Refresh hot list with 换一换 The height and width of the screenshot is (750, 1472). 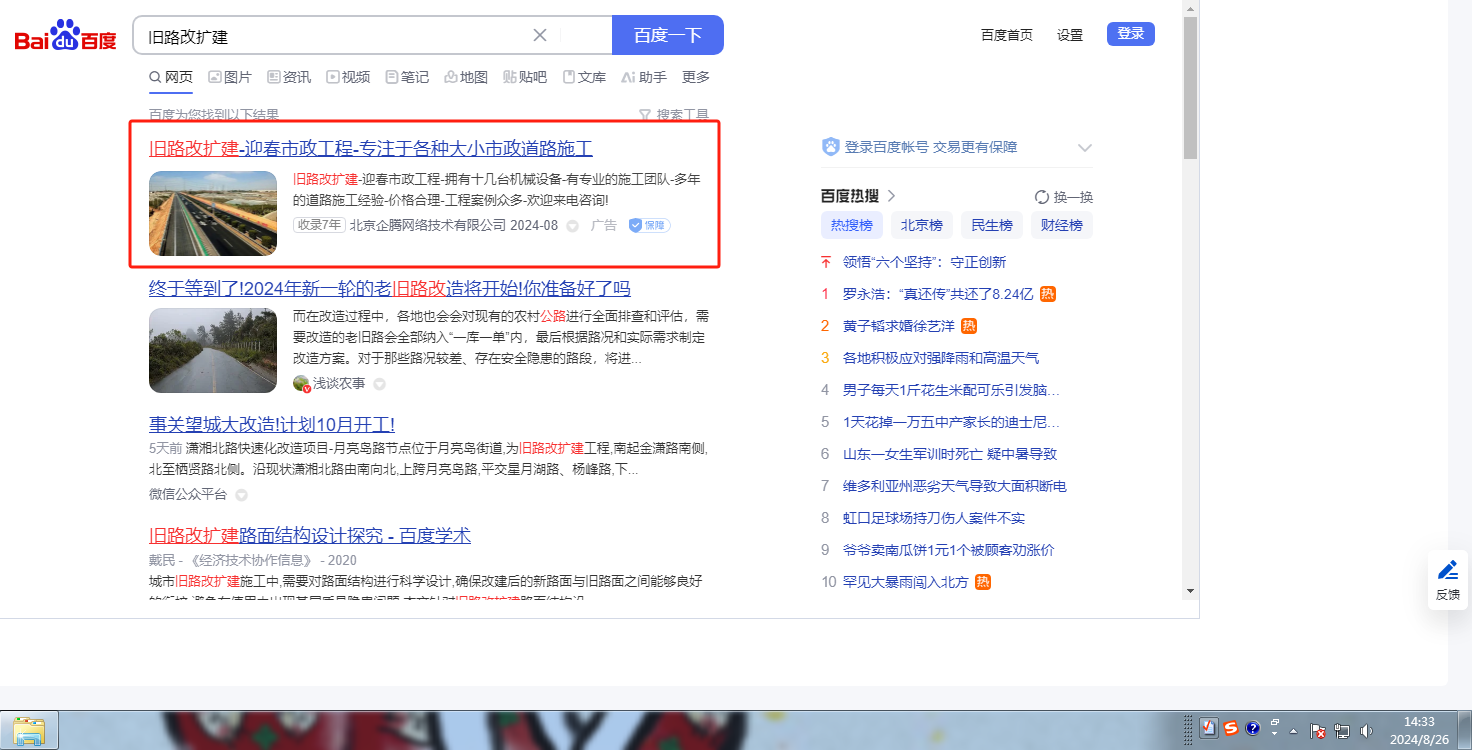(x=1064, y=197)
